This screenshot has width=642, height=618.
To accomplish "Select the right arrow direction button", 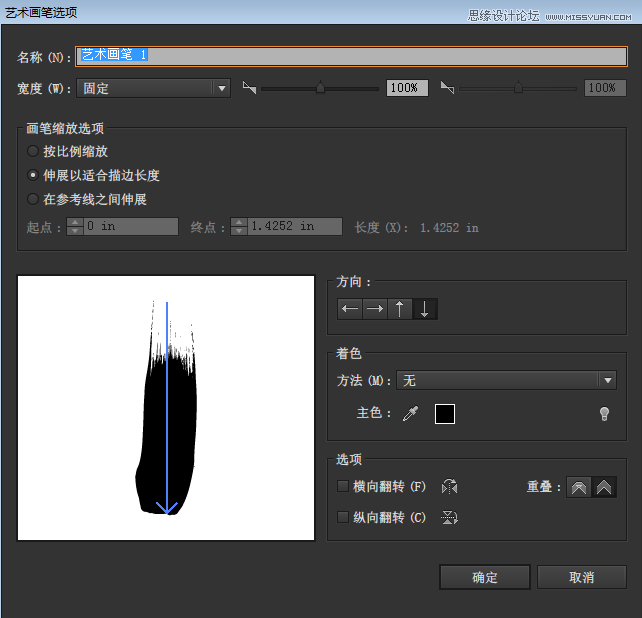I will tap(375, 309).
